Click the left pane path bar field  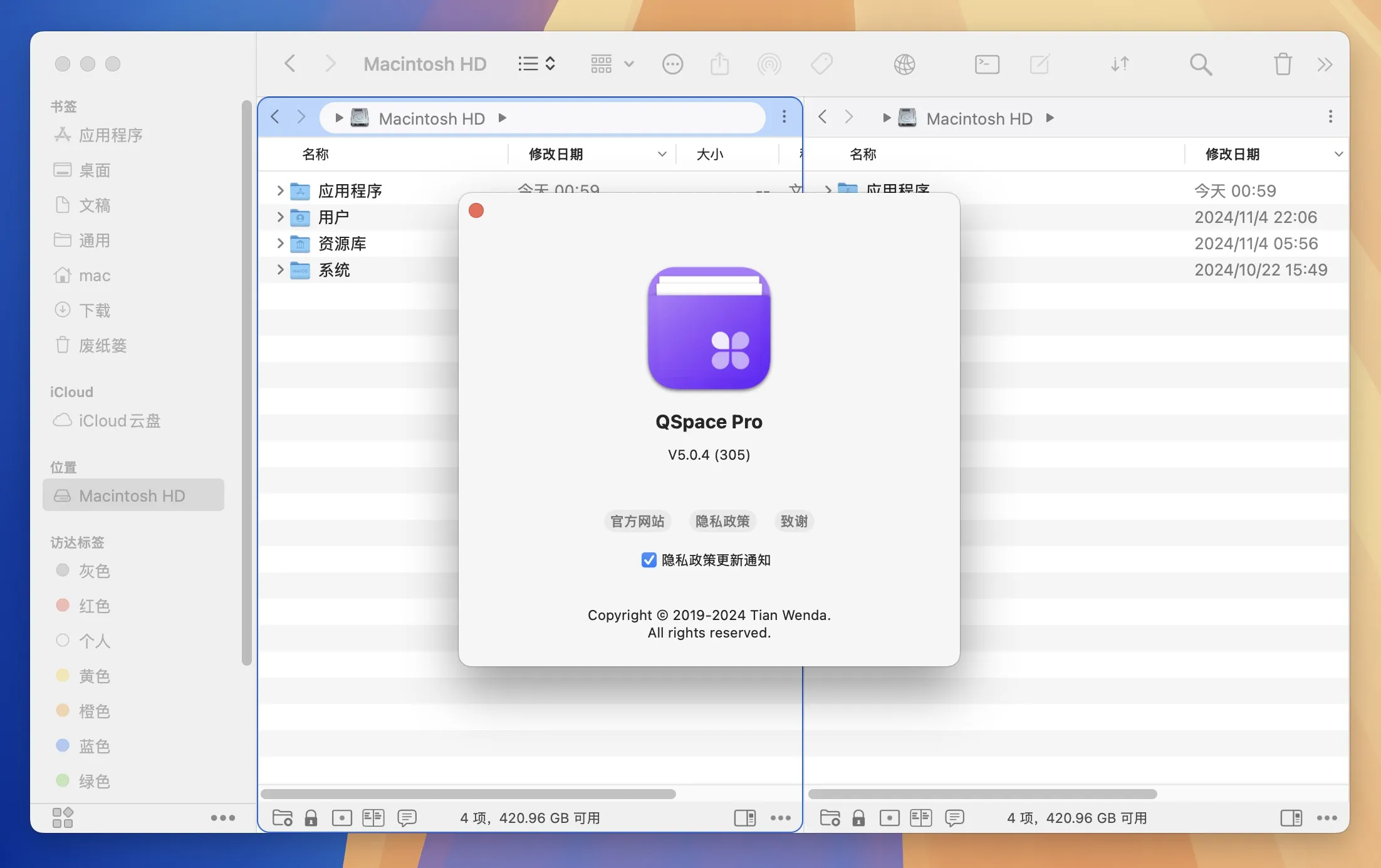click(x=543, y=117)
